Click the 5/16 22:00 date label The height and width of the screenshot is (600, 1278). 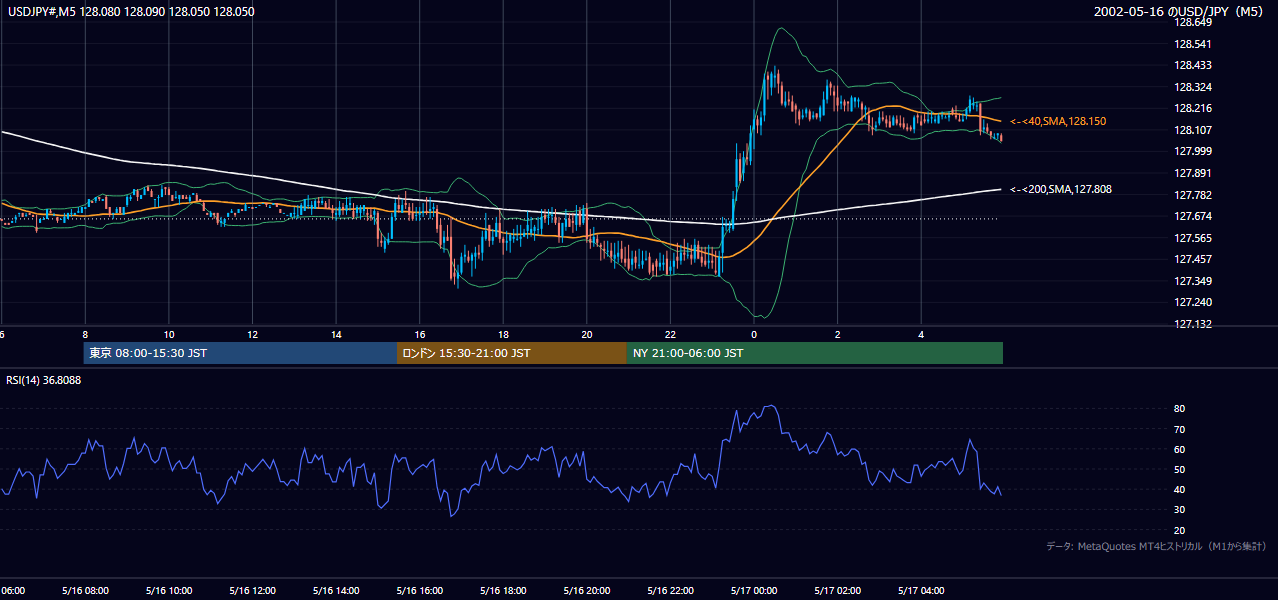(671, 591)
